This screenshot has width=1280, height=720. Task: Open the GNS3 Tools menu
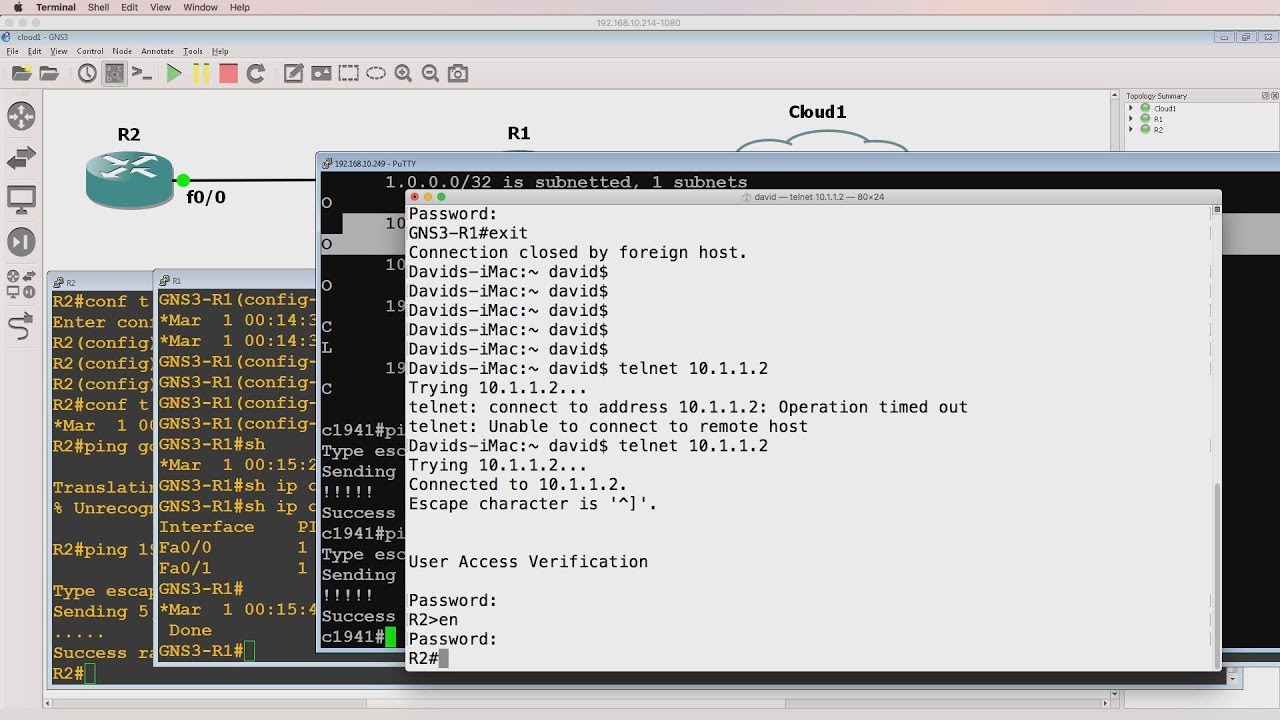193,51
